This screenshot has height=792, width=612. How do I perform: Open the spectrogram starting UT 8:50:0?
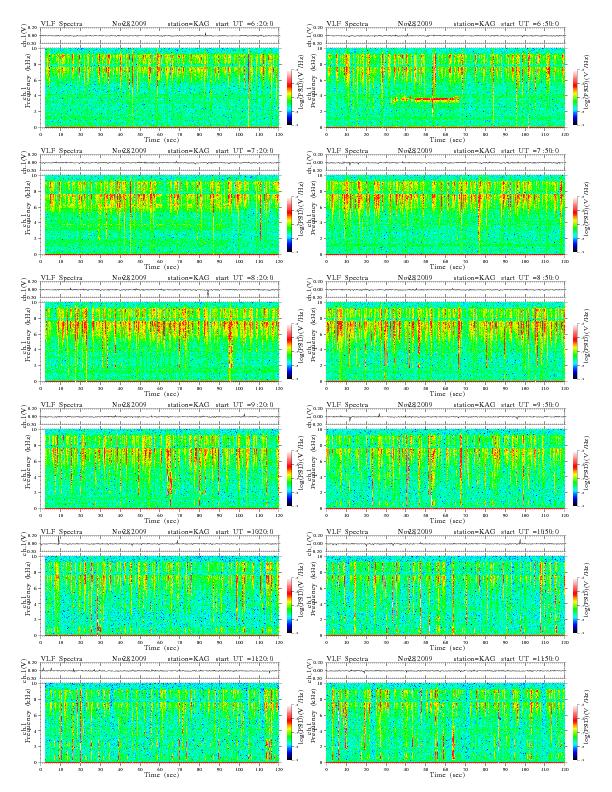click(x=445, y=342)
